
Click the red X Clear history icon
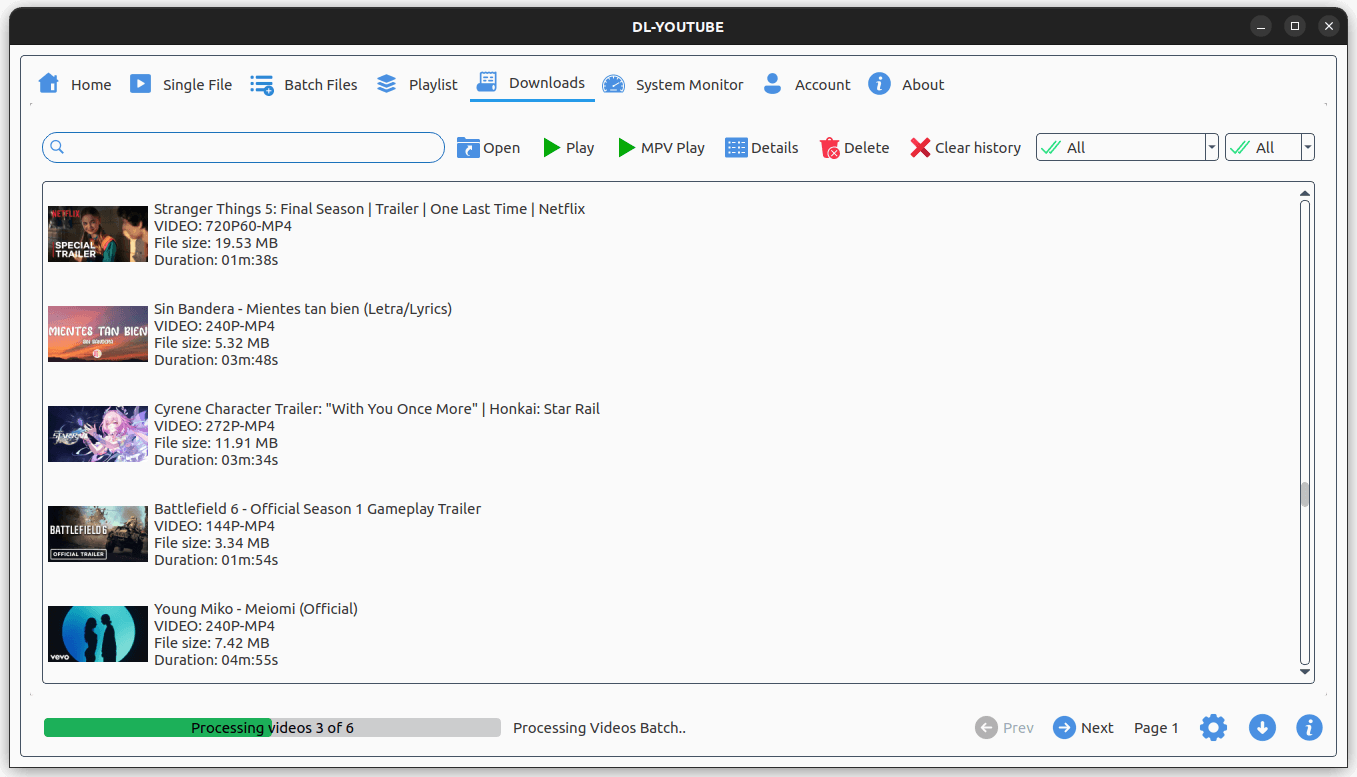point(921,148)
